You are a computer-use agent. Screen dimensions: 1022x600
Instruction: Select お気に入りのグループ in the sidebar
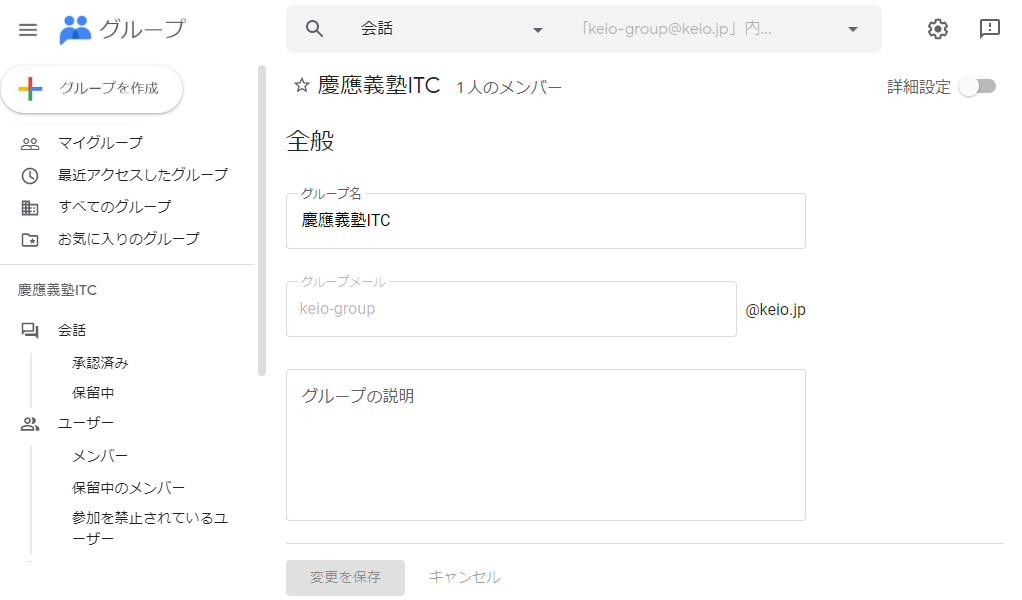pos(128,239)
